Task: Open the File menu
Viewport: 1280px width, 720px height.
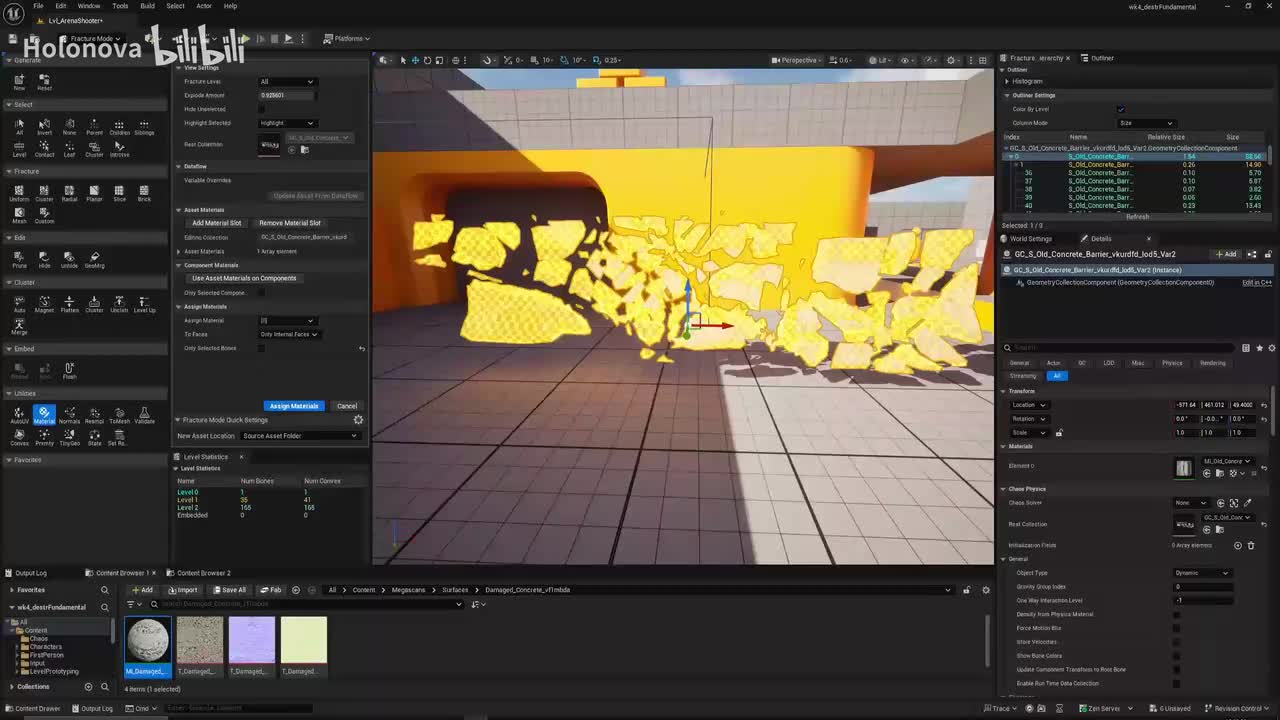Action: click(38, 6)
